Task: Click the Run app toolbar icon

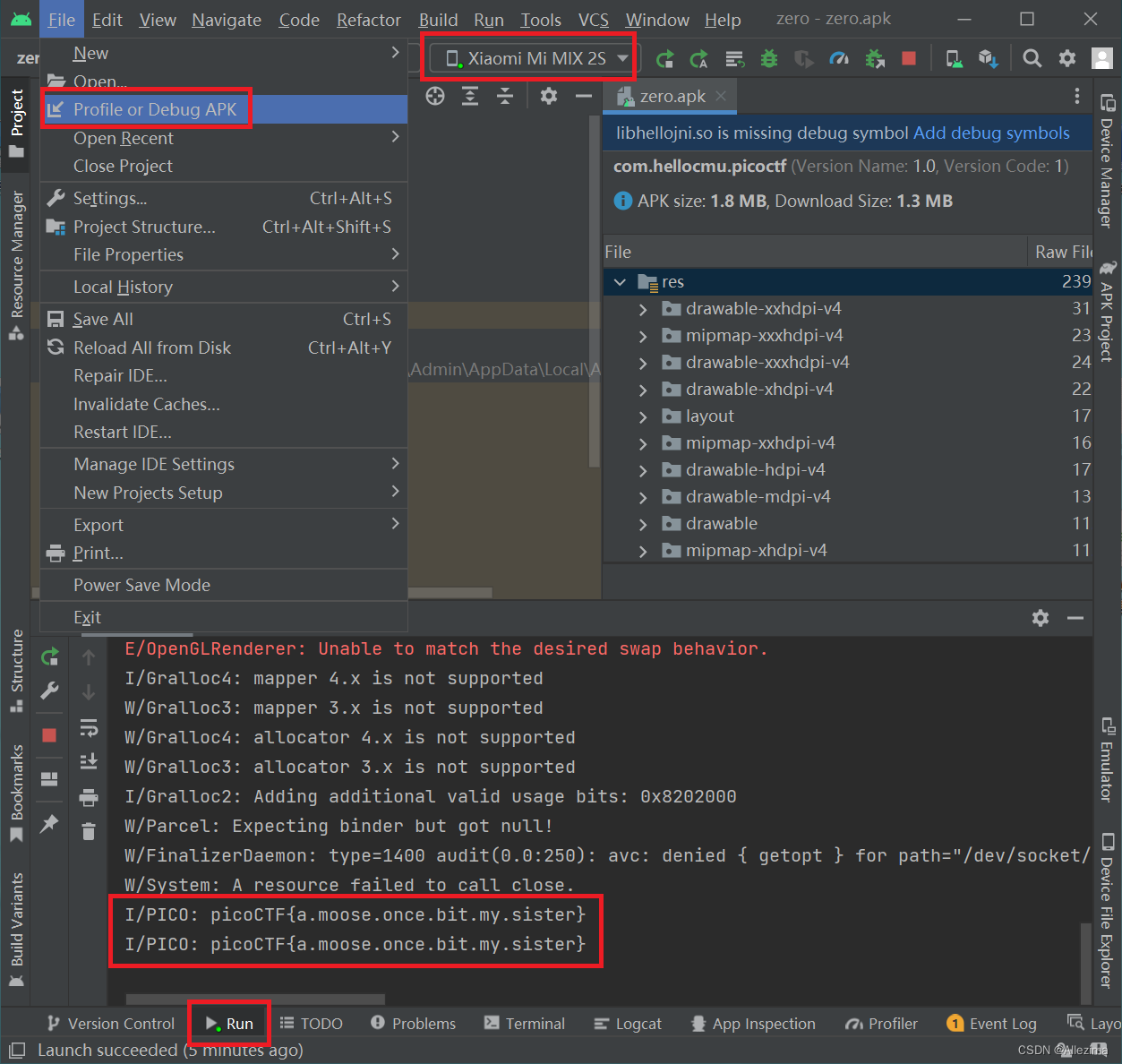Action: point(664,59)
